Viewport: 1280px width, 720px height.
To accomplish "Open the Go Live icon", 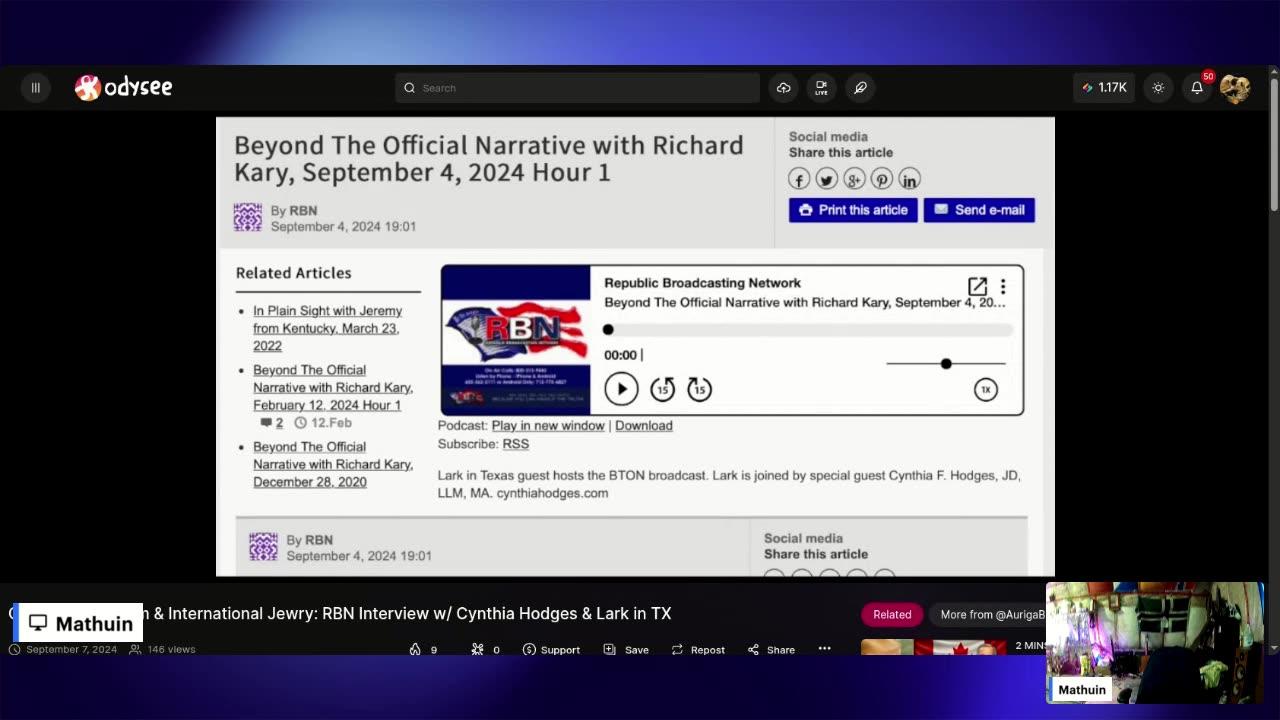I will point(821,88).
